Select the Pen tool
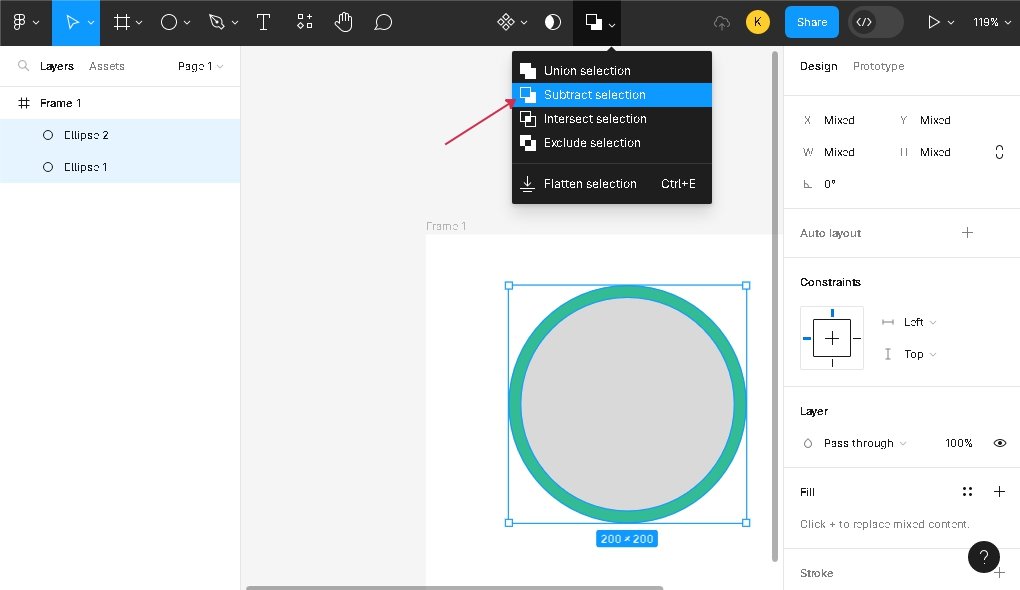Screen dimensions: 1020x590 (217, 22)
